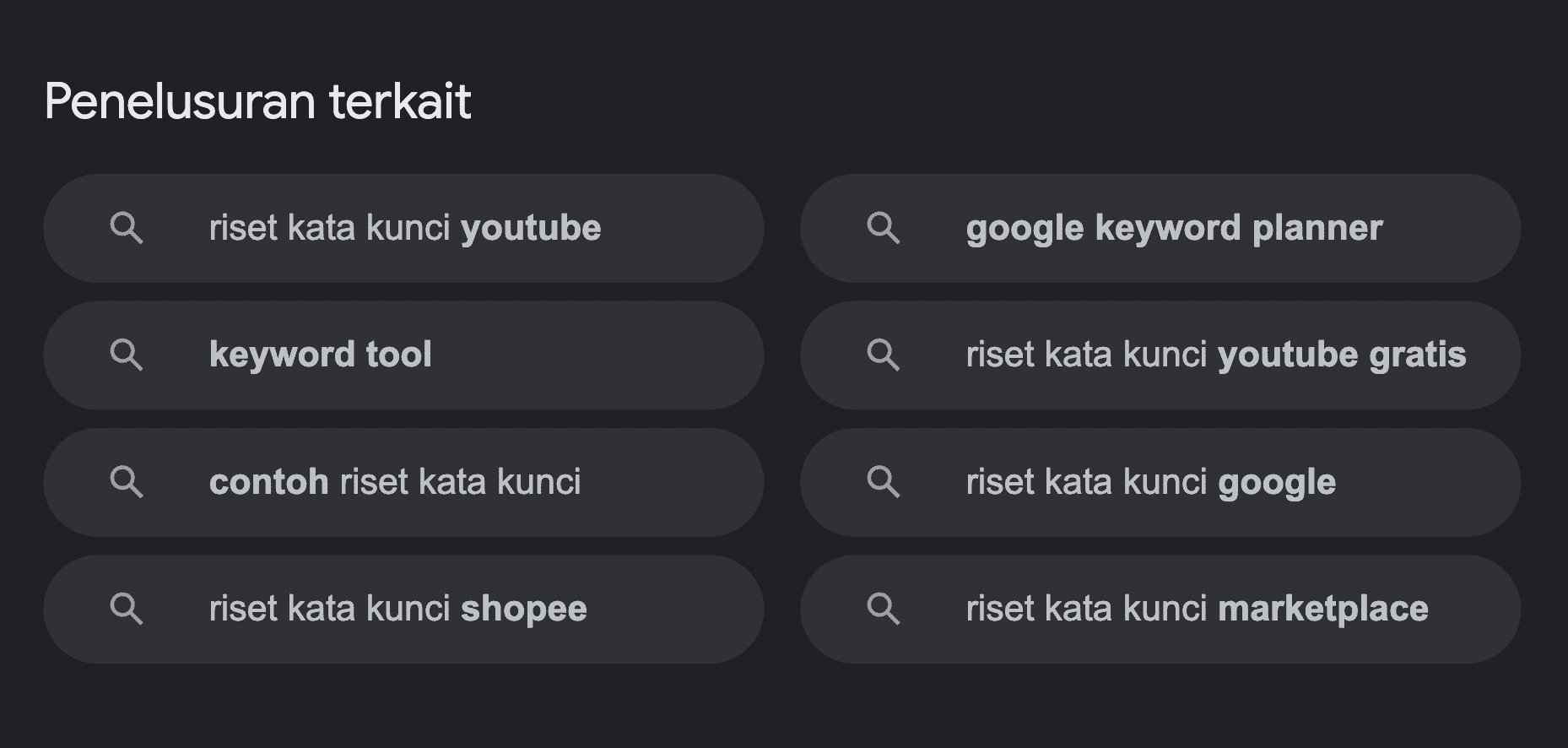This screenshot has height=748, width=1568.
Task: Go to 'riset kata kunci google' search
Action: [x=1150, y=482]
